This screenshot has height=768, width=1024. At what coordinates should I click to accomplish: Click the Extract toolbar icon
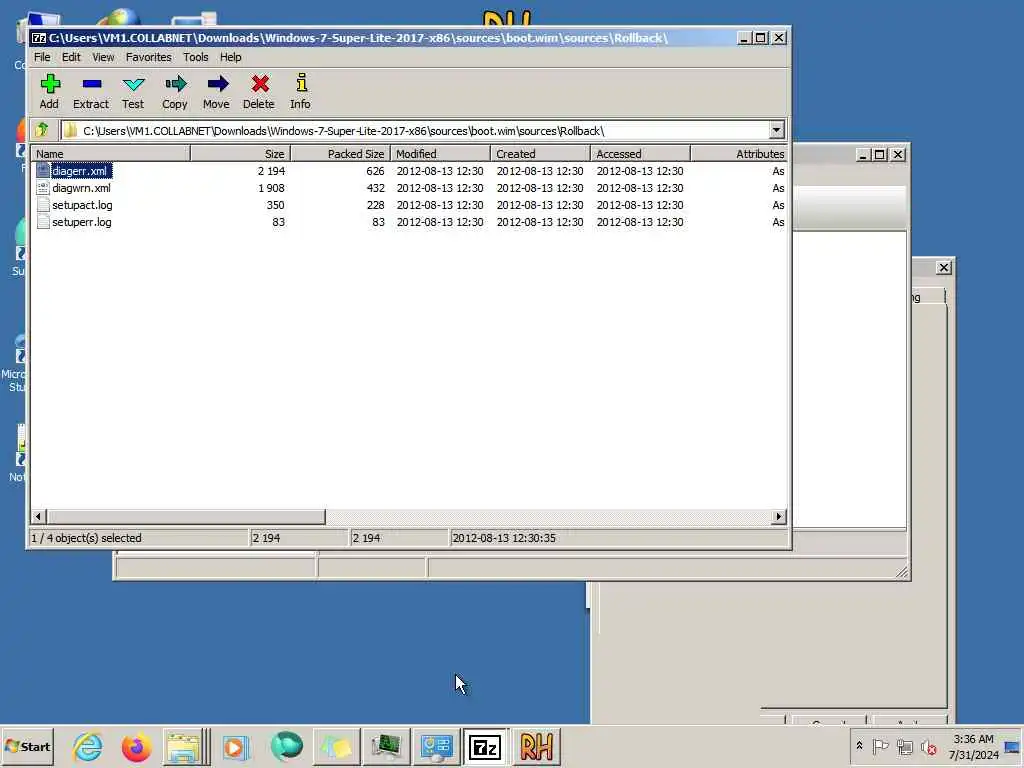(x=91, y=84)
